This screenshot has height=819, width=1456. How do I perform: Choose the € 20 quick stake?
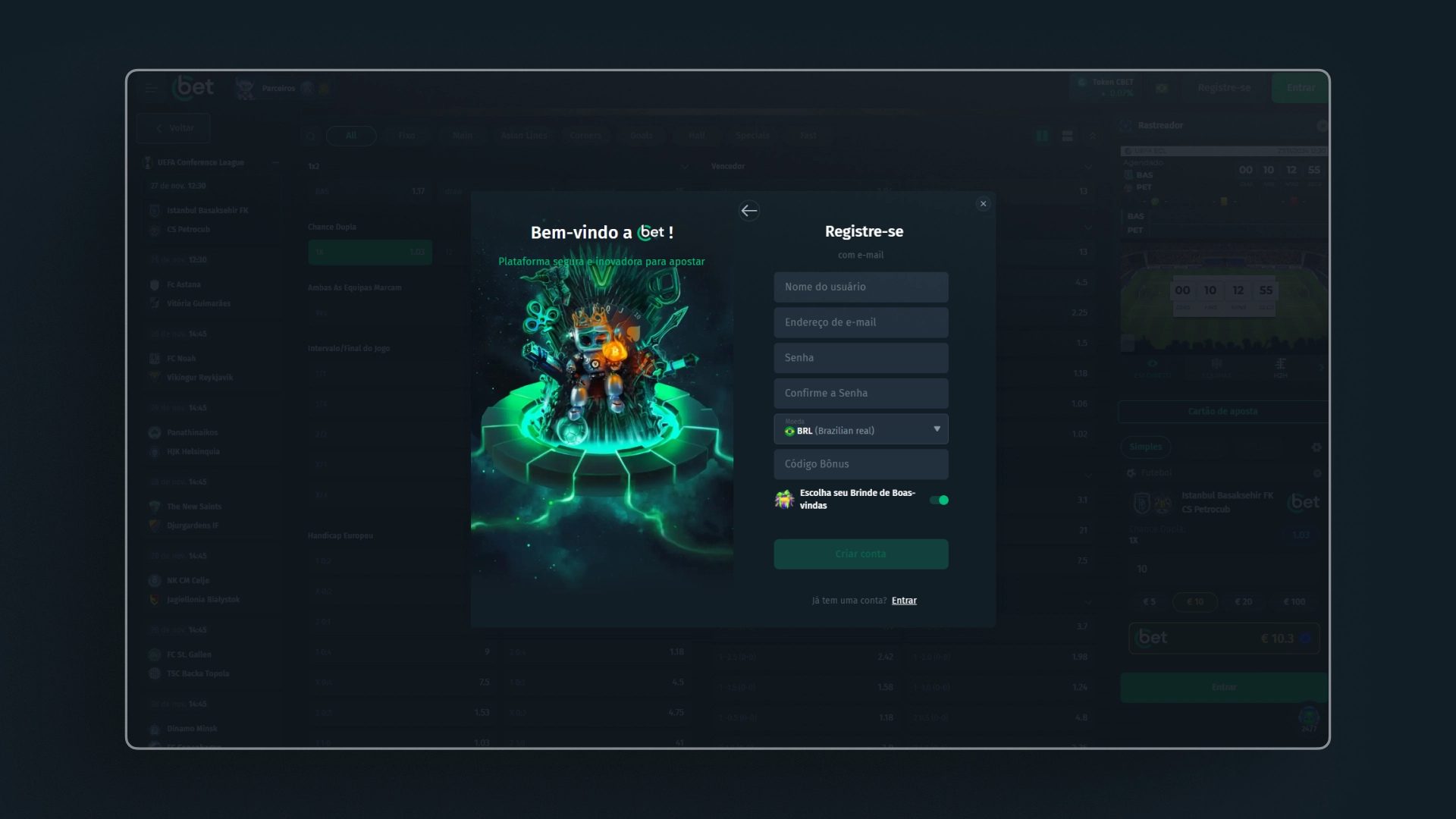click(1244, 602)
